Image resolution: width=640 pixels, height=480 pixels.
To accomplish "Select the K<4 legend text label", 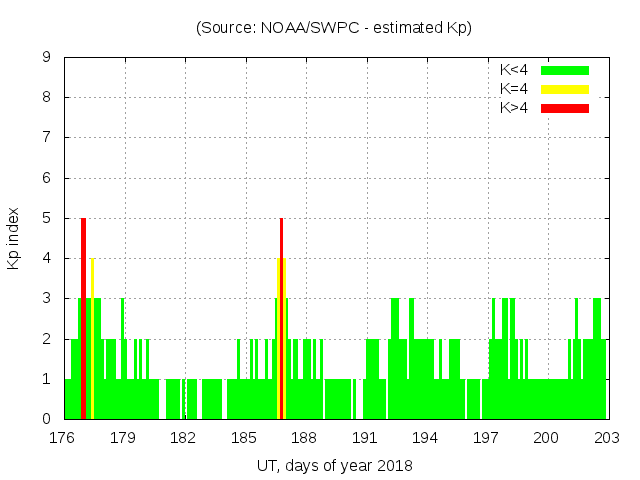I will 514,70.
